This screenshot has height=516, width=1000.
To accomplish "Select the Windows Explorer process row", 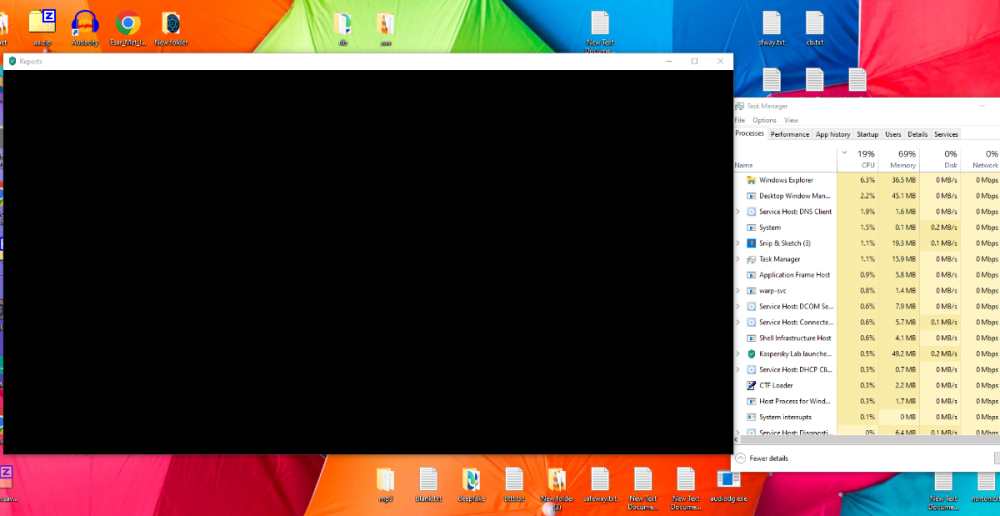I will pyautogui.click(x=867, y=180).
